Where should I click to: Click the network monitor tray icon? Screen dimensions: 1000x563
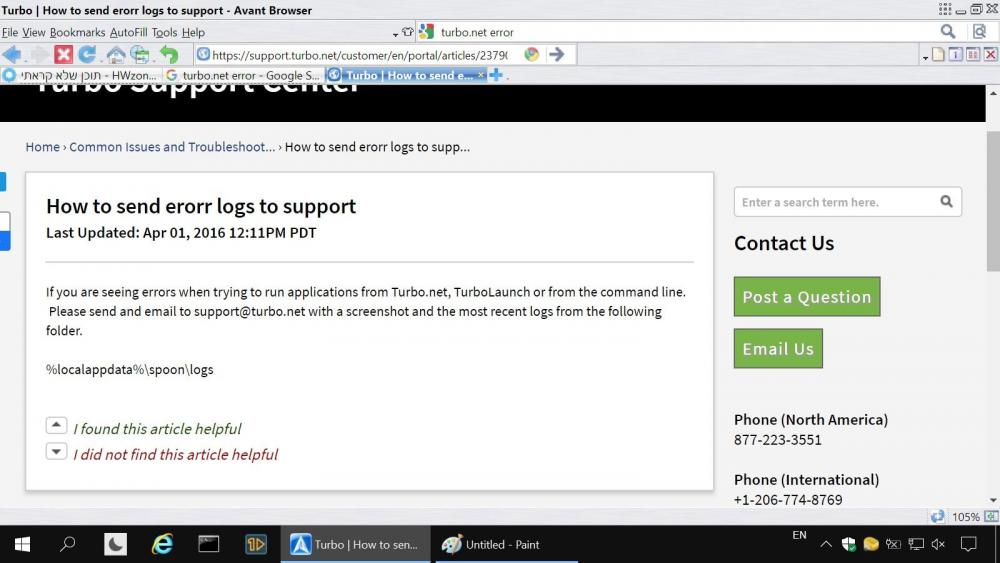916,545
